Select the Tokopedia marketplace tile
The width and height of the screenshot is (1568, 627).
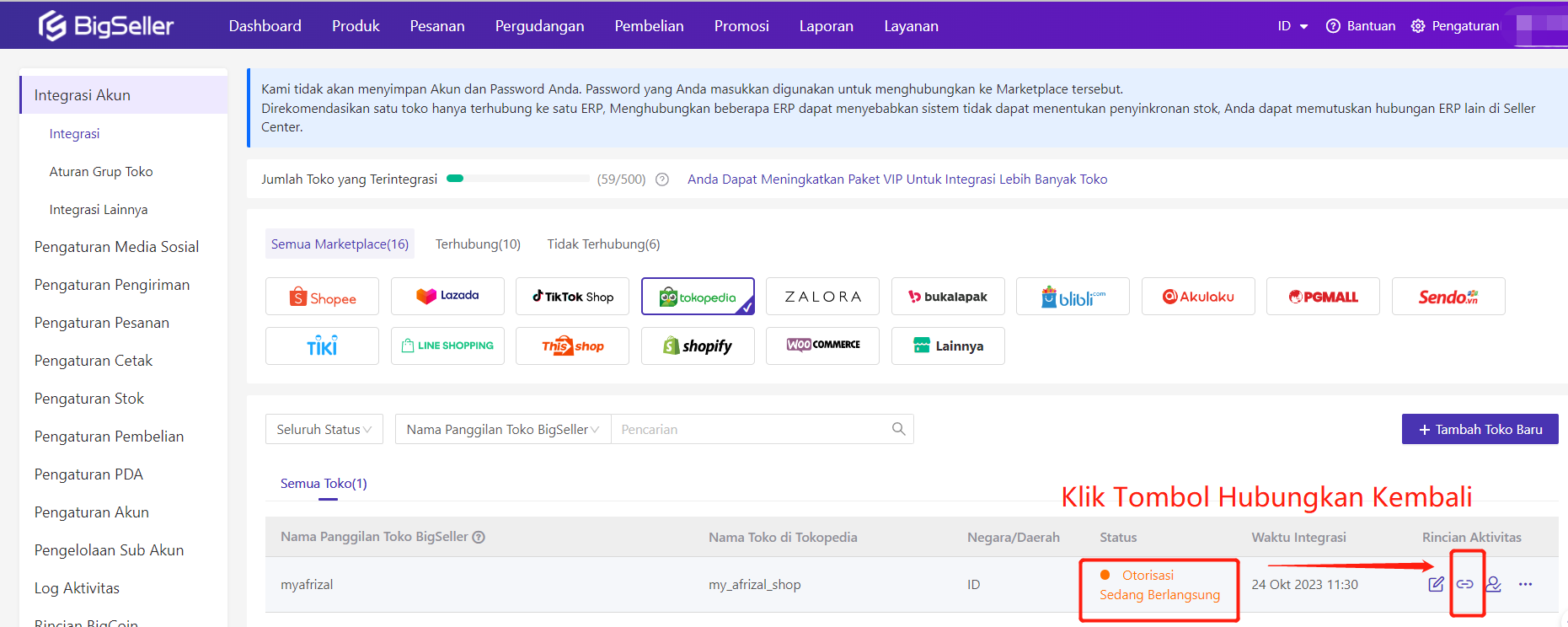pyautogui.click(x=698, y=297)
